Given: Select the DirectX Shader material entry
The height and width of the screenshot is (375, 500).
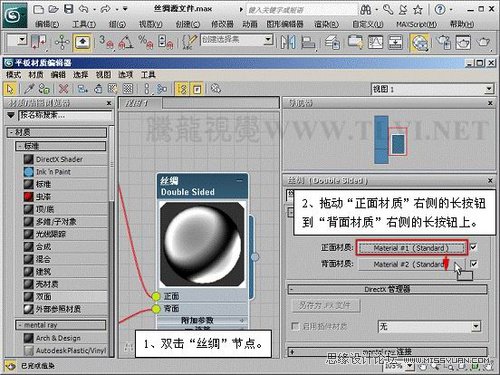Looking at the screenshot, I should click(66, 159).
